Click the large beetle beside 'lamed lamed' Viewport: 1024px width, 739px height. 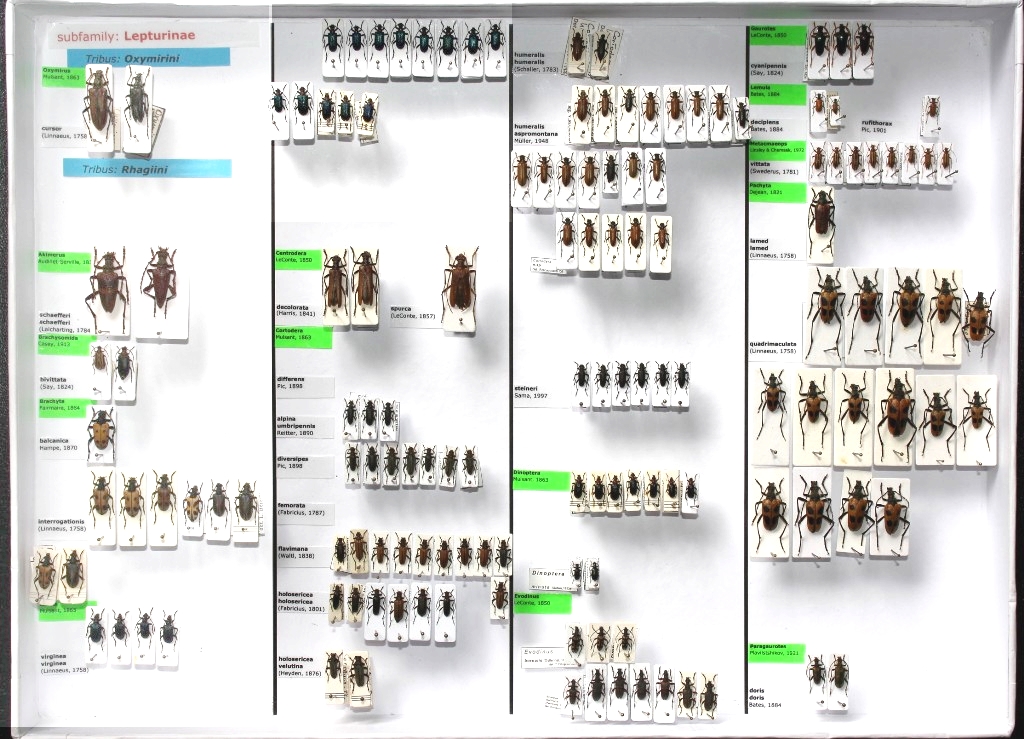pyautogui.click(x=821, y=219)
